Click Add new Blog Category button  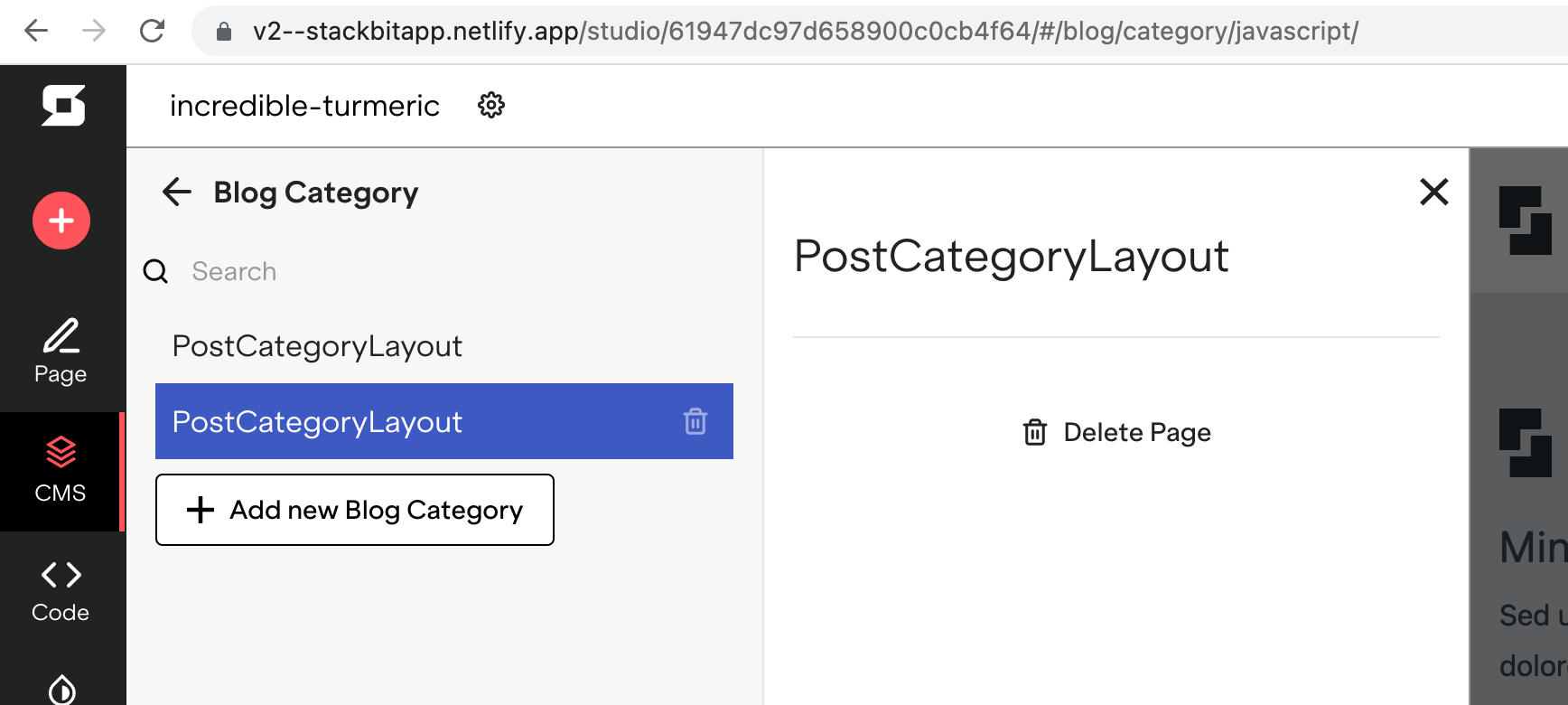354,510
